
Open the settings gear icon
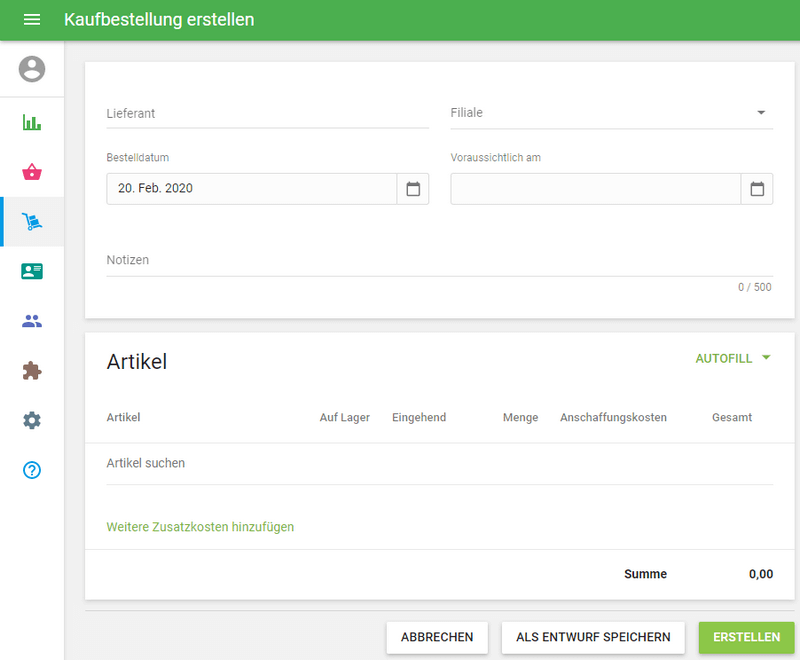pyautogui.click(x=31, y=420)
